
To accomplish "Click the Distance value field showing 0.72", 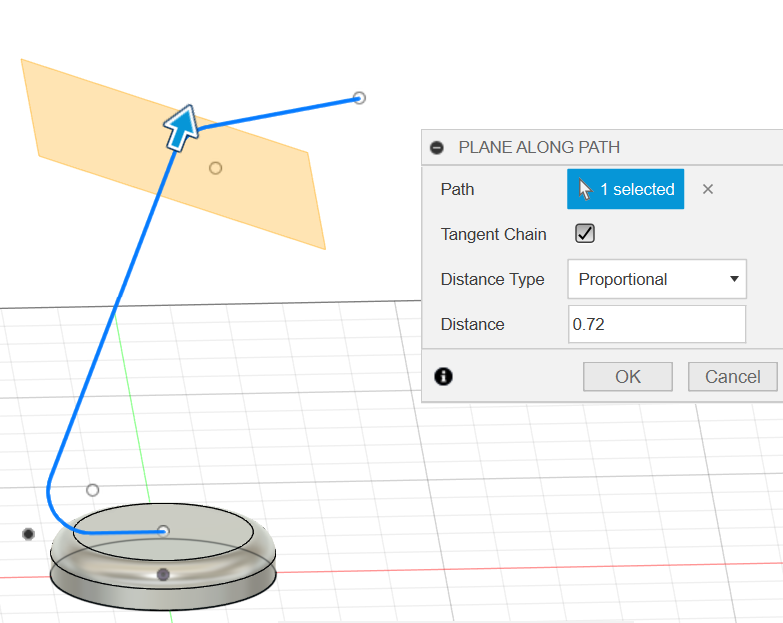I will point(656,324).
